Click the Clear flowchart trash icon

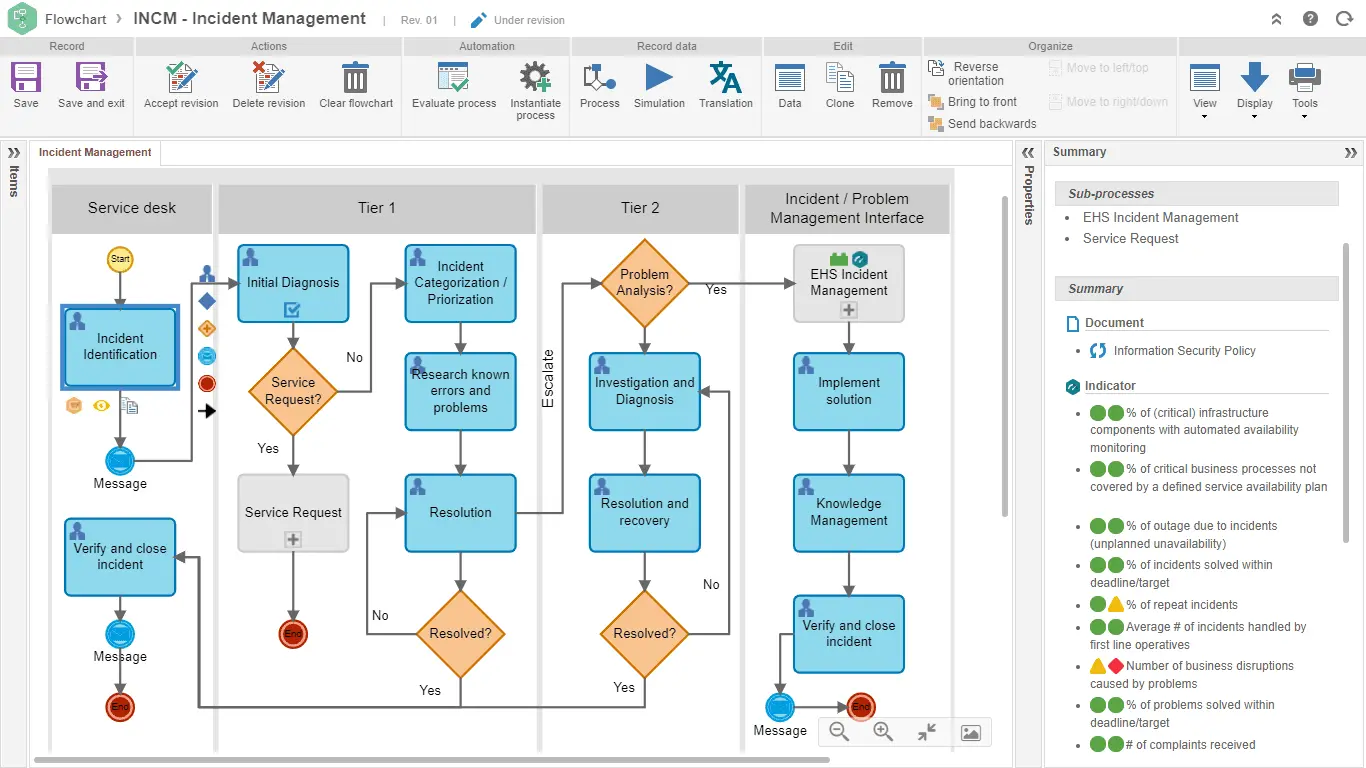(355, 78)
